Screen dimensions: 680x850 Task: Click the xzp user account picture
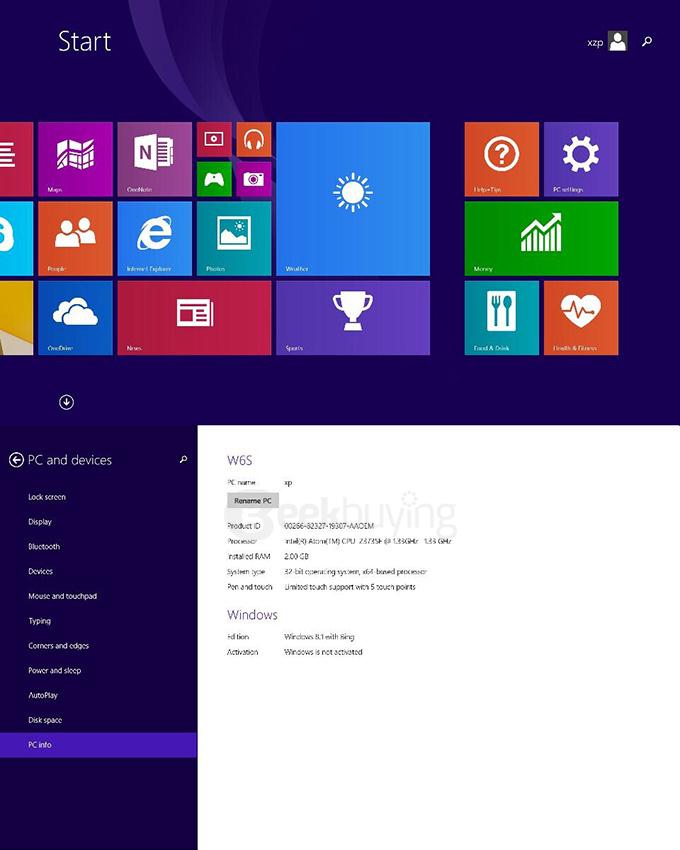pyautogui.click(x=618, y=41)
